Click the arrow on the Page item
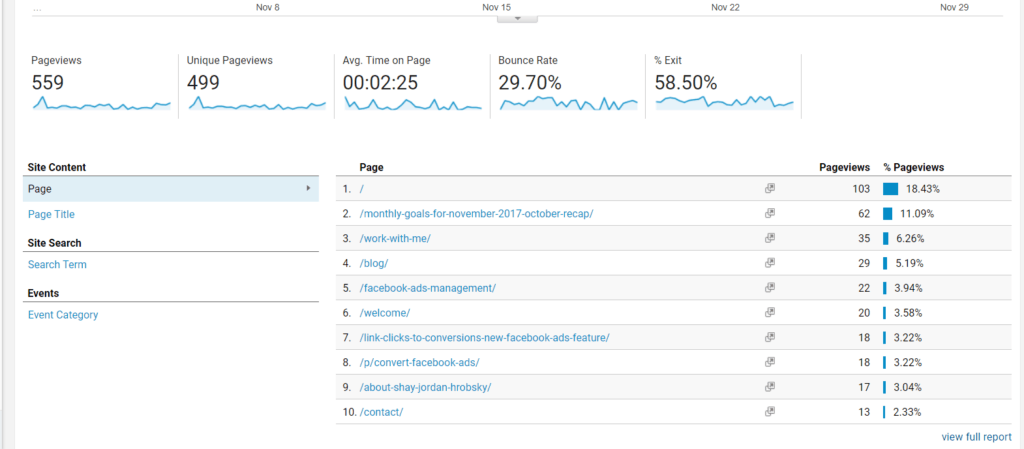Image resolution: width=1024 pixels, height=449 pixels. pos(307,188)
